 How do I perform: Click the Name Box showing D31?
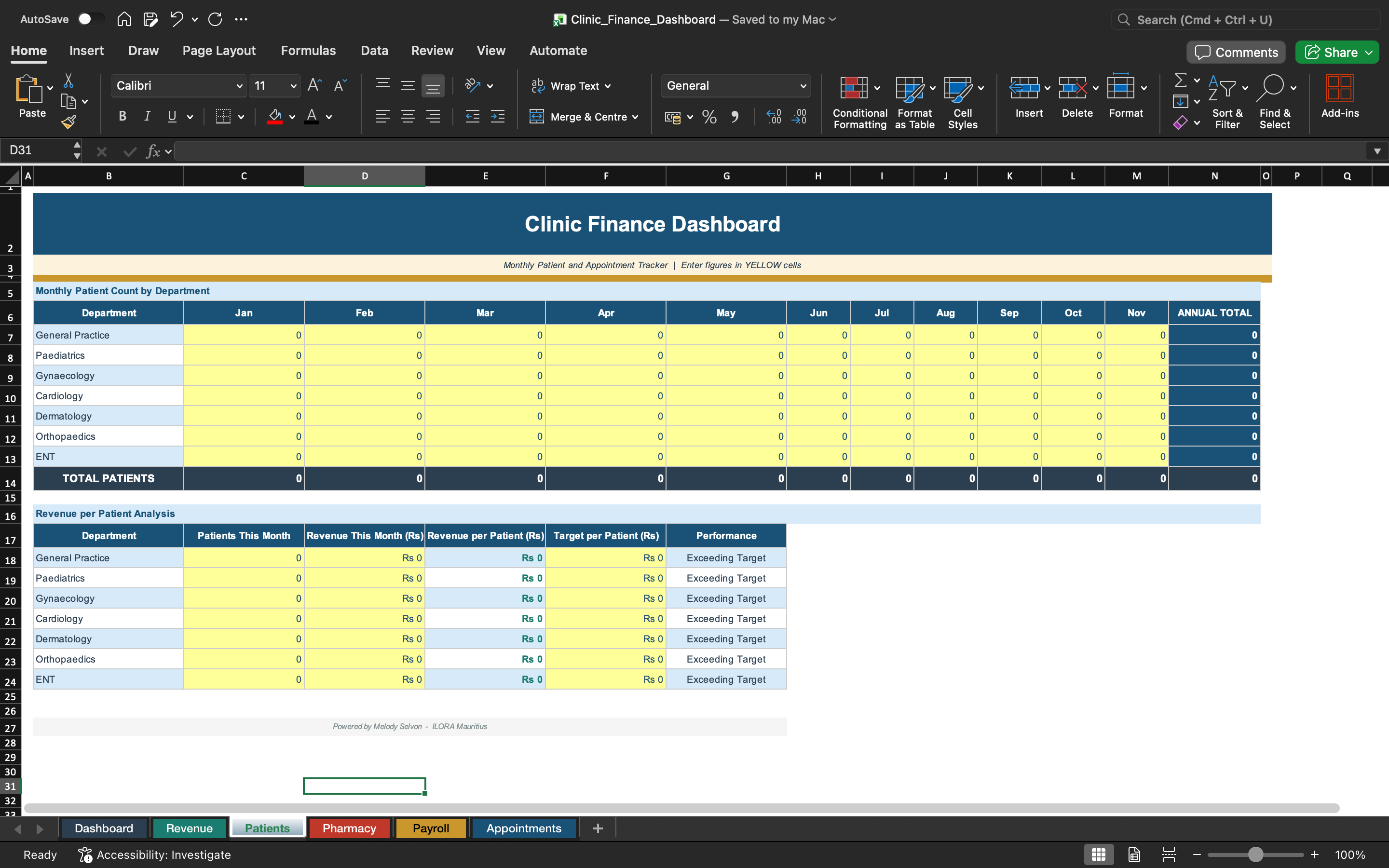tap(37, 150)
